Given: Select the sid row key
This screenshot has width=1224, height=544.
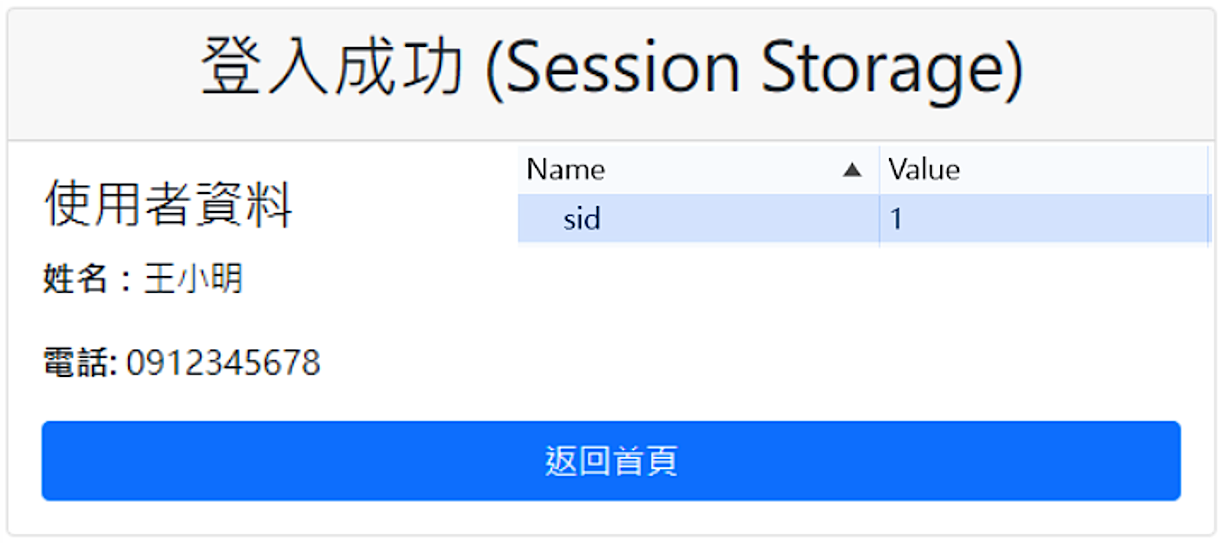Looking at the screenshot, I should [581, 218].
